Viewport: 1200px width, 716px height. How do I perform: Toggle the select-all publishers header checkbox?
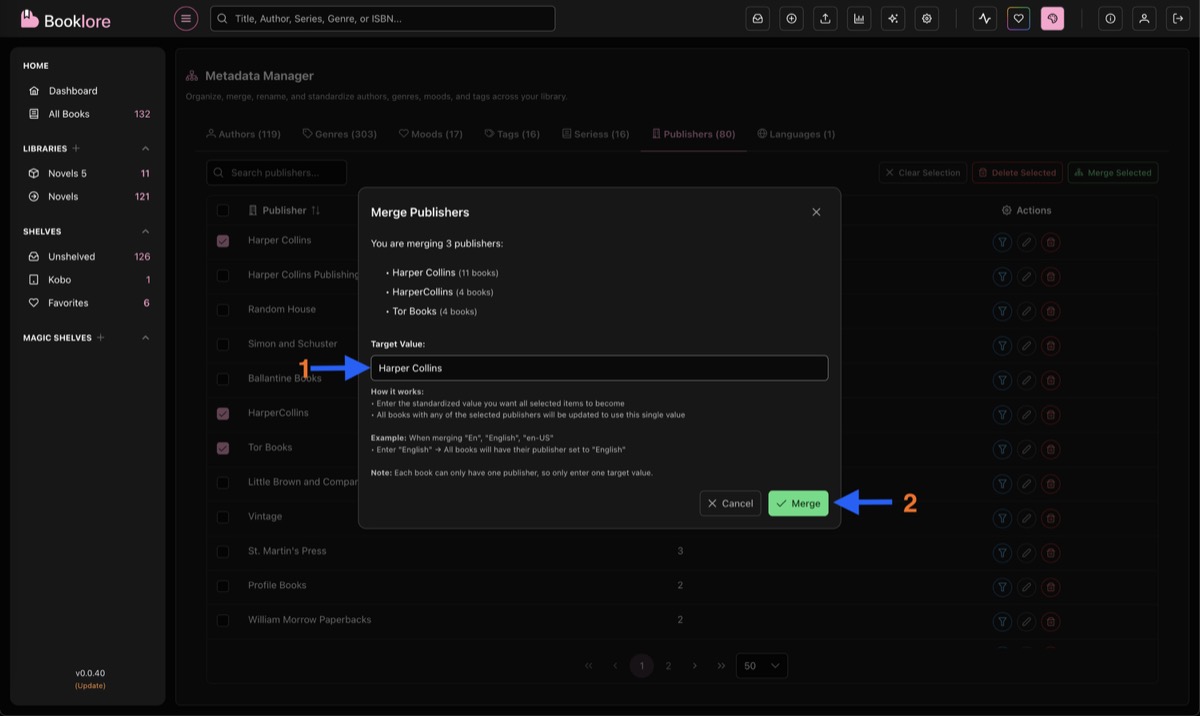click(223, 211)
